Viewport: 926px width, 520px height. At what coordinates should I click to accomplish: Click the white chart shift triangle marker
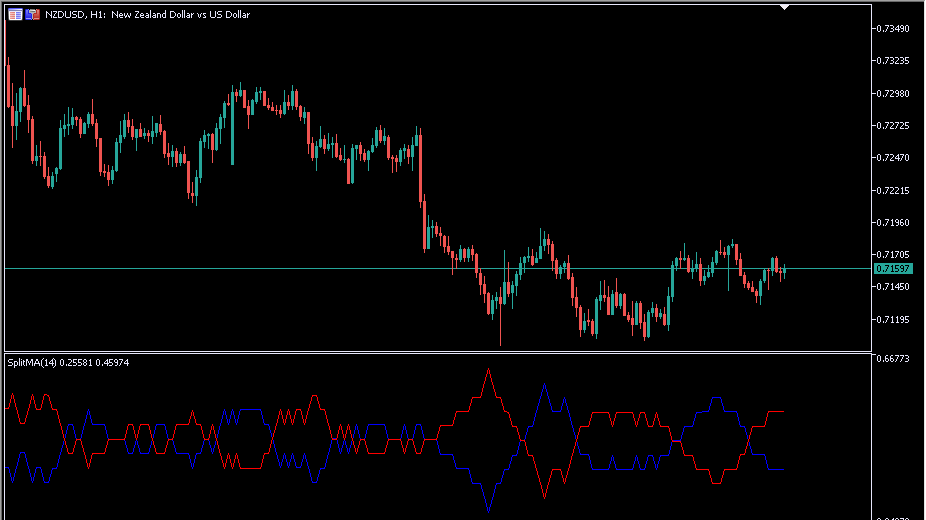pos(785,7)
